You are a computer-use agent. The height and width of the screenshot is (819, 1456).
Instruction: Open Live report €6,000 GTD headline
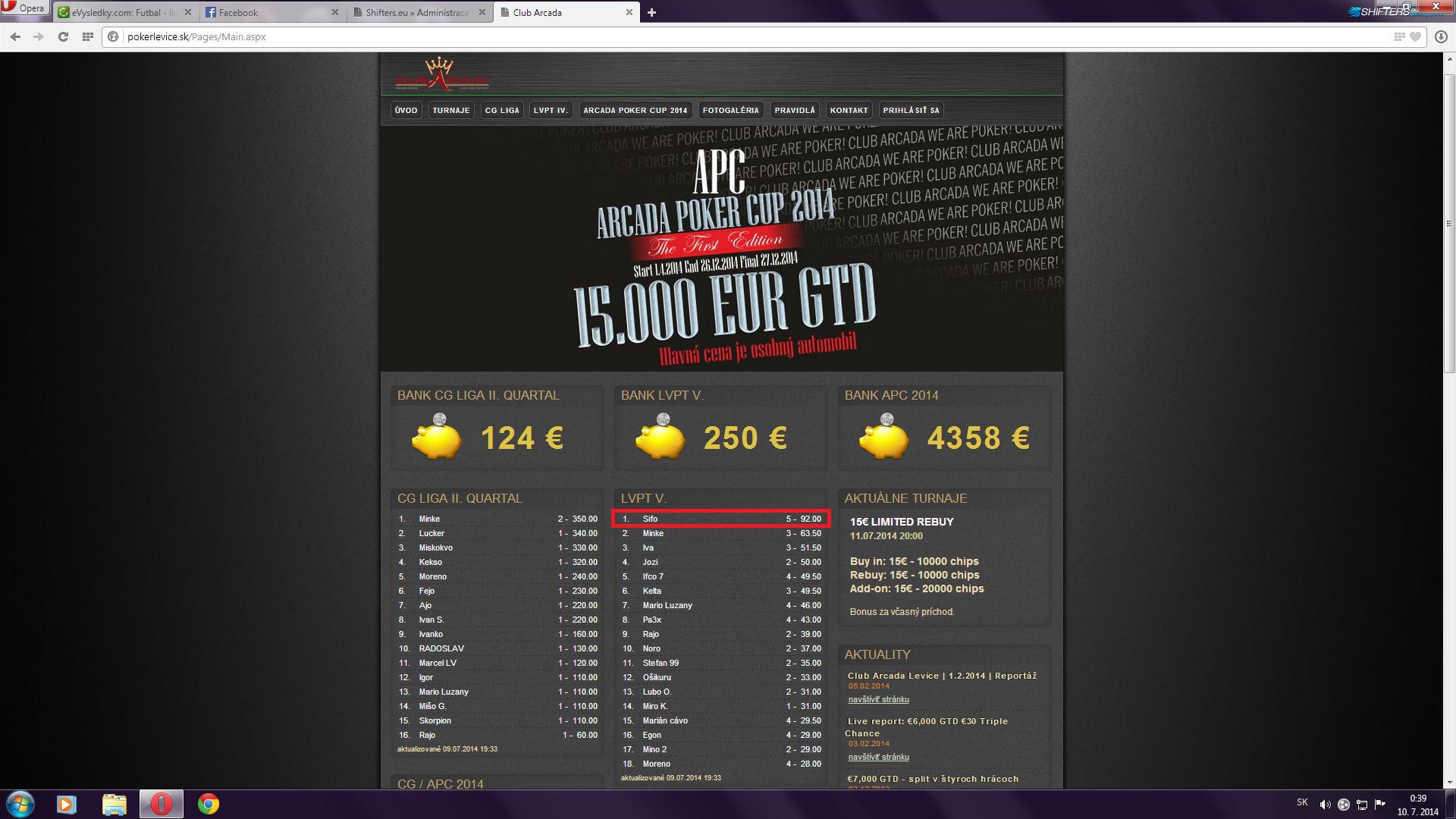tap(927, 727)
